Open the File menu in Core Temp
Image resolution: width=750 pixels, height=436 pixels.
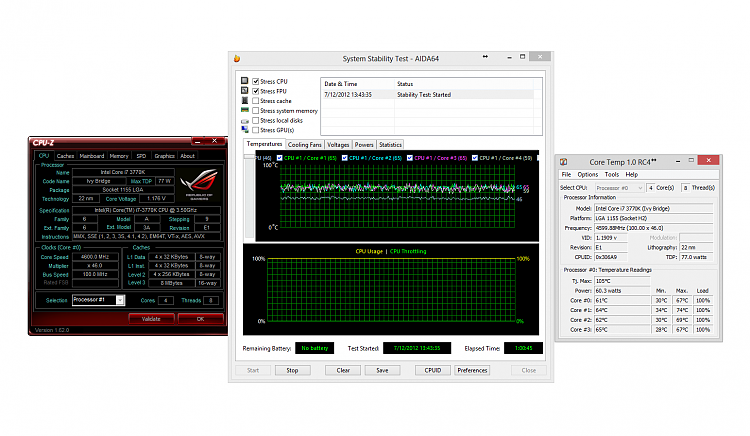point(566,174)
